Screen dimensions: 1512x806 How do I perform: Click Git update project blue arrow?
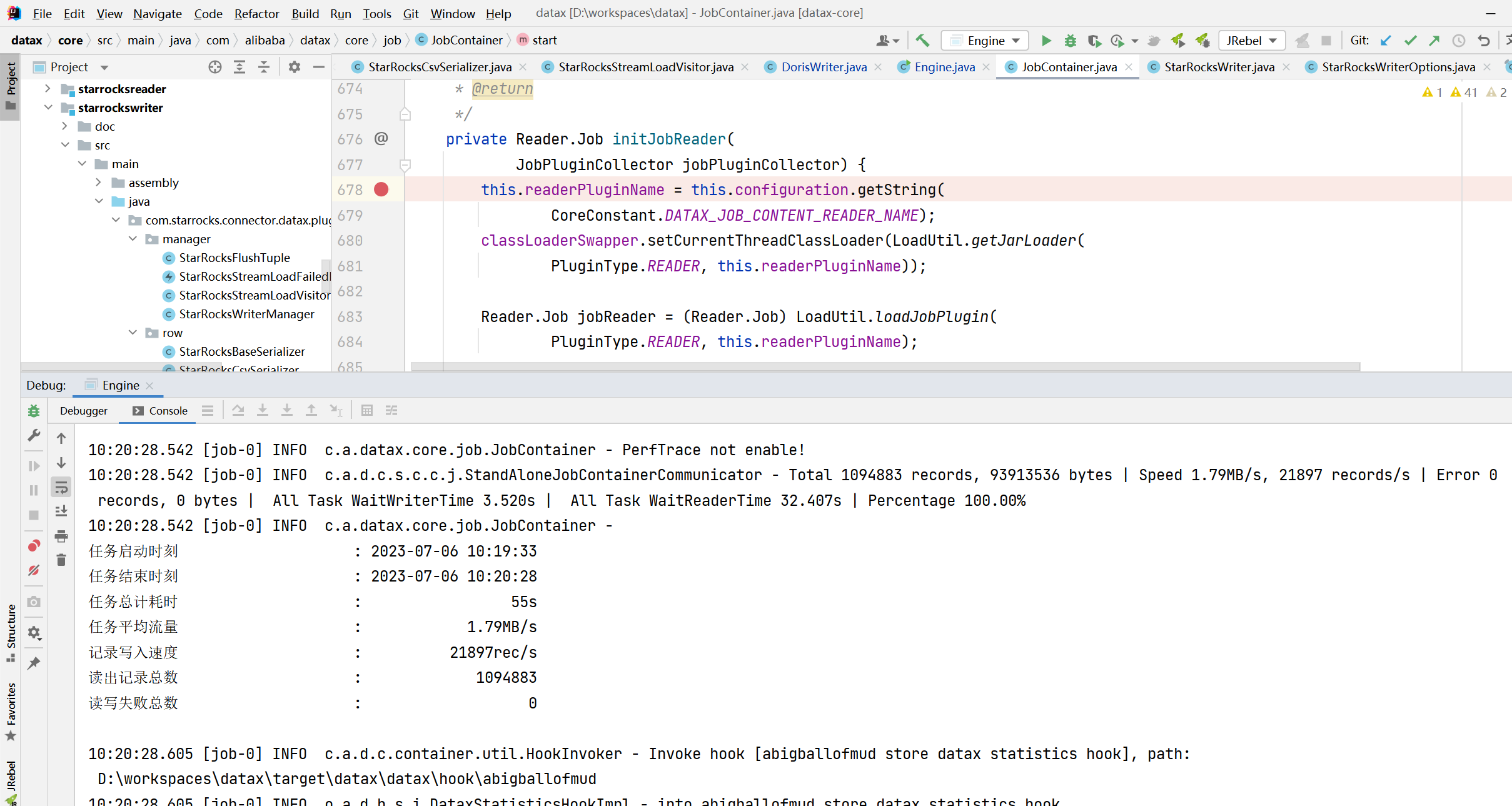[1386, 41]
